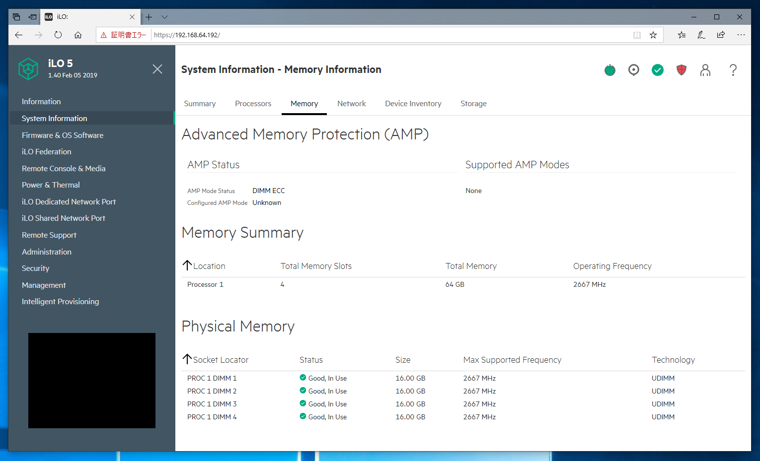
Task: Switch to the Device Inventory tab
Action: tap(413, 104)
